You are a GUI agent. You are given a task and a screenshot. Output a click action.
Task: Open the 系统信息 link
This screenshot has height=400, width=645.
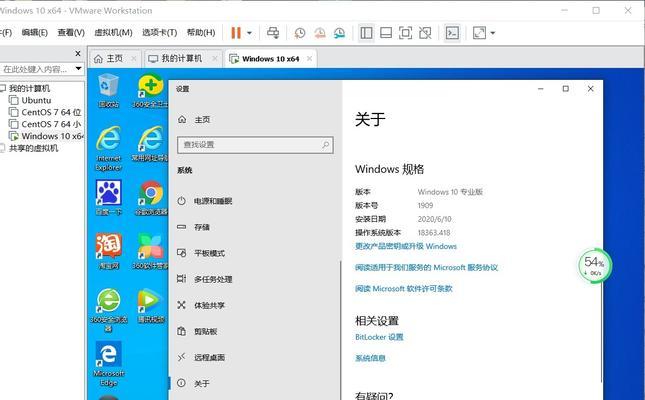point(370,358)
